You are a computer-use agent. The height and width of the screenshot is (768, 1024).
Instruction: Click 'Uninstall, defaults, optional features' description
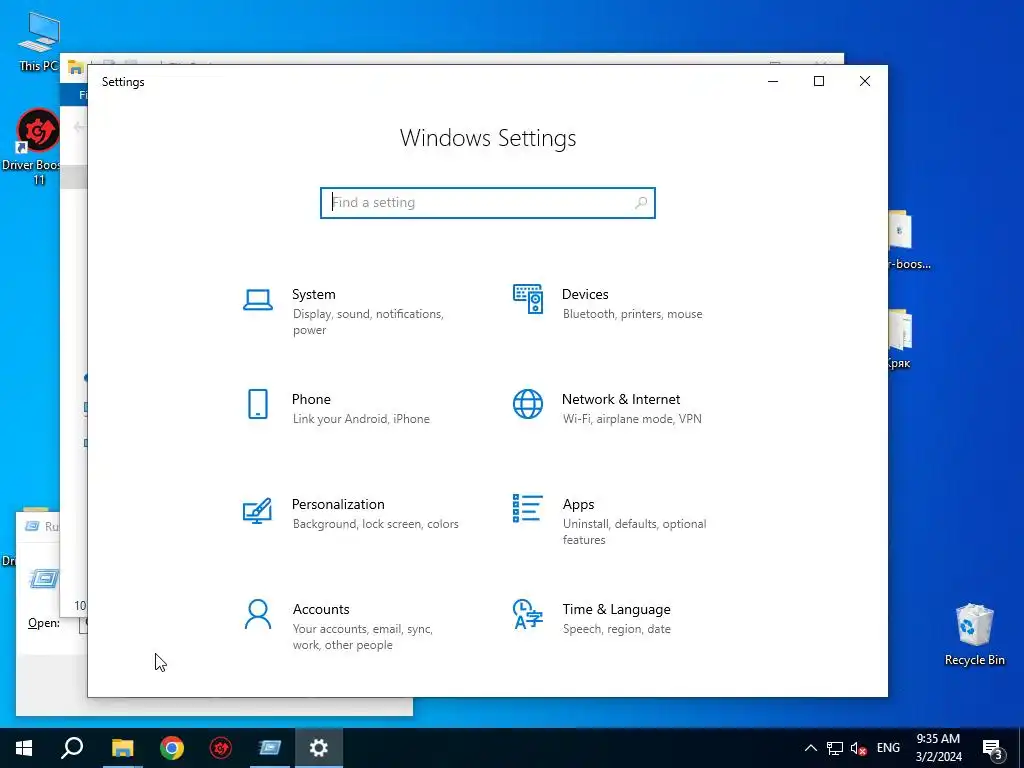click(x=635, y=532)
